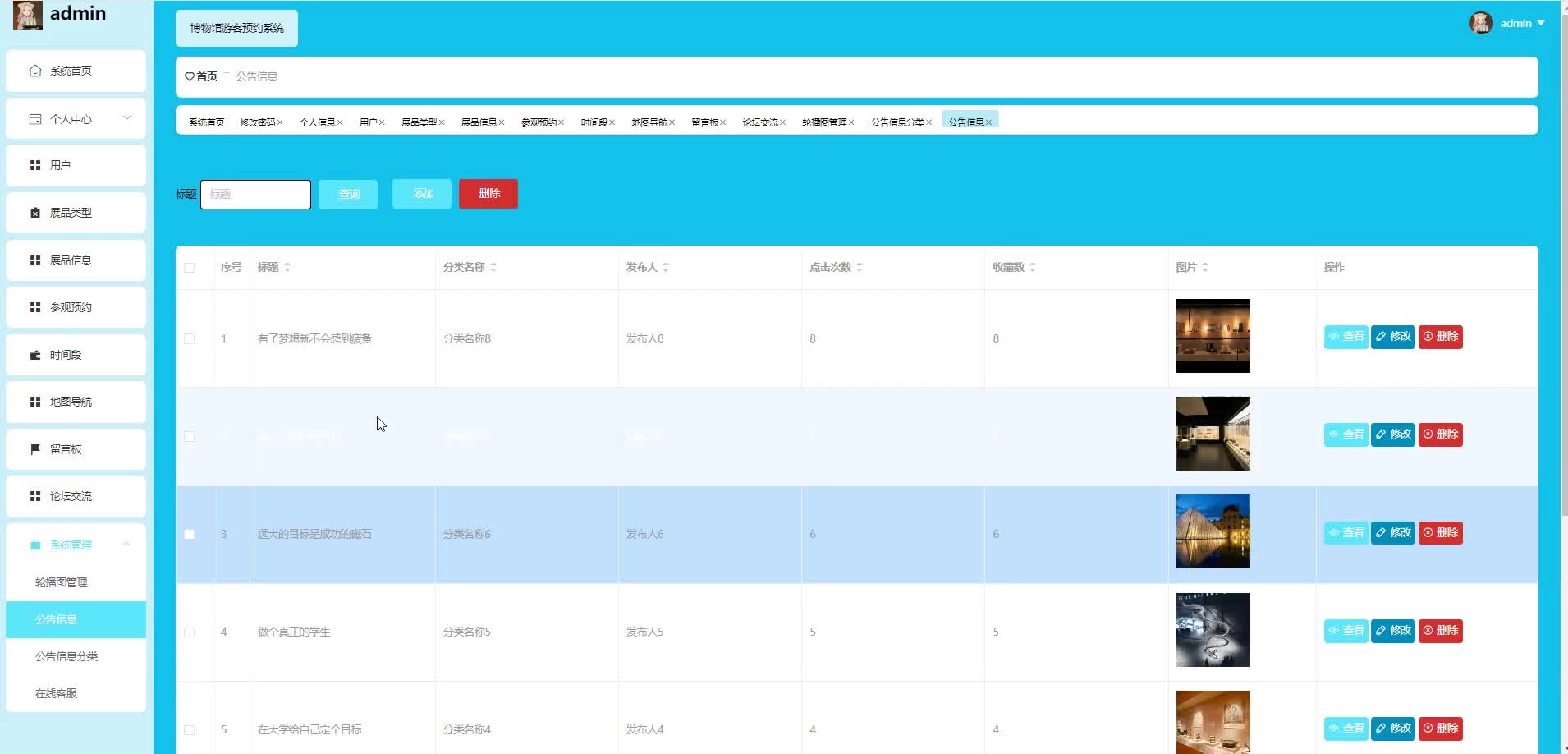
Task: Check the checkbox for row 4
Action: pyautogui.click(x=190, y=632)
